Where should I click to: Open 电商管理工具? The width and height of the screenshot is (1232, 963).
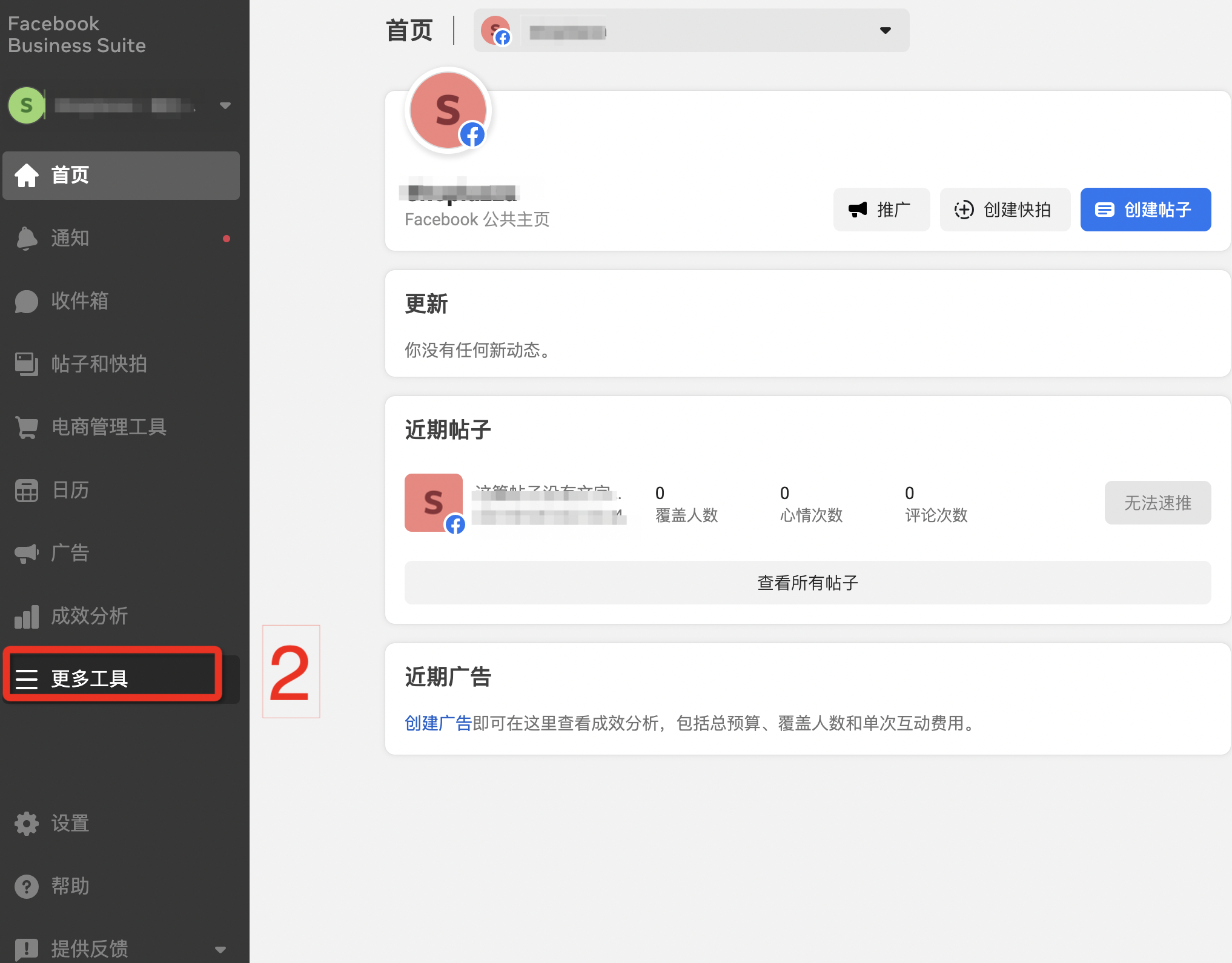coord(121,428)
